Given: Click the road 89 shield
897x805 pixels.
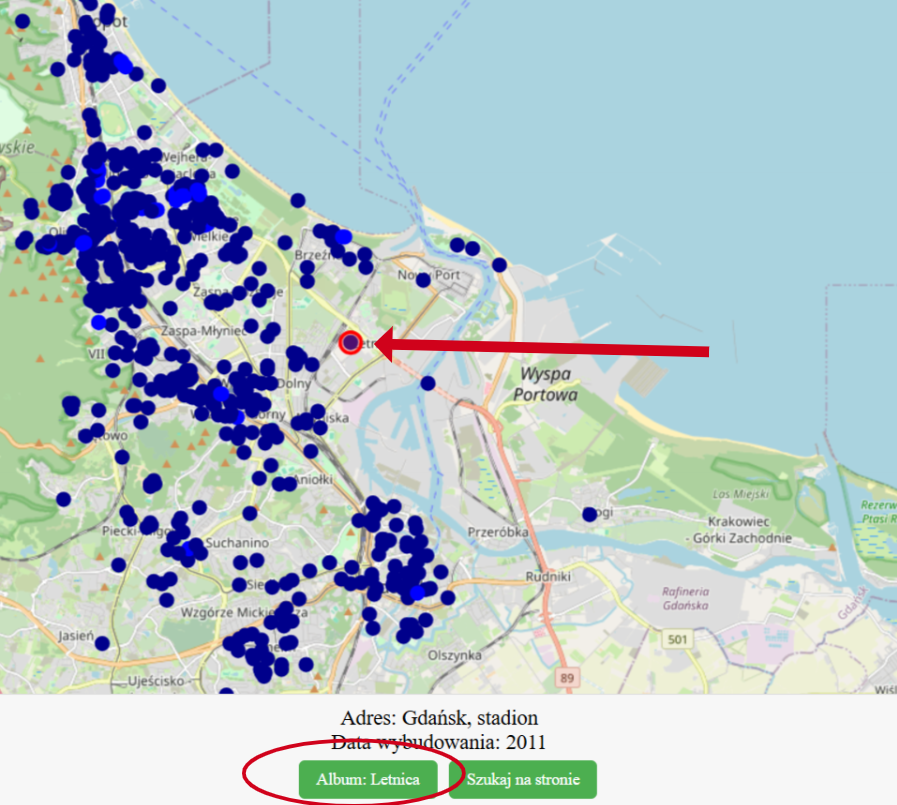Looking at the screenshot, I should coord(567,678).
